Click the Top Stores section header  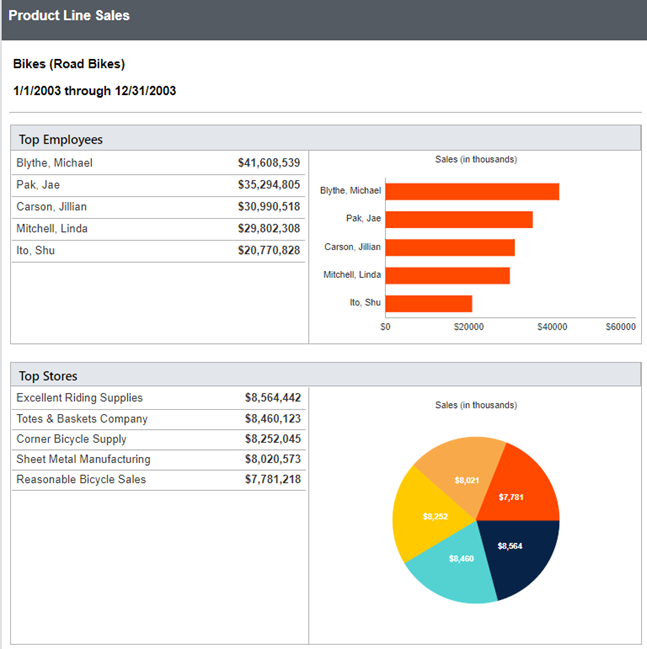(x=48, y=376)
